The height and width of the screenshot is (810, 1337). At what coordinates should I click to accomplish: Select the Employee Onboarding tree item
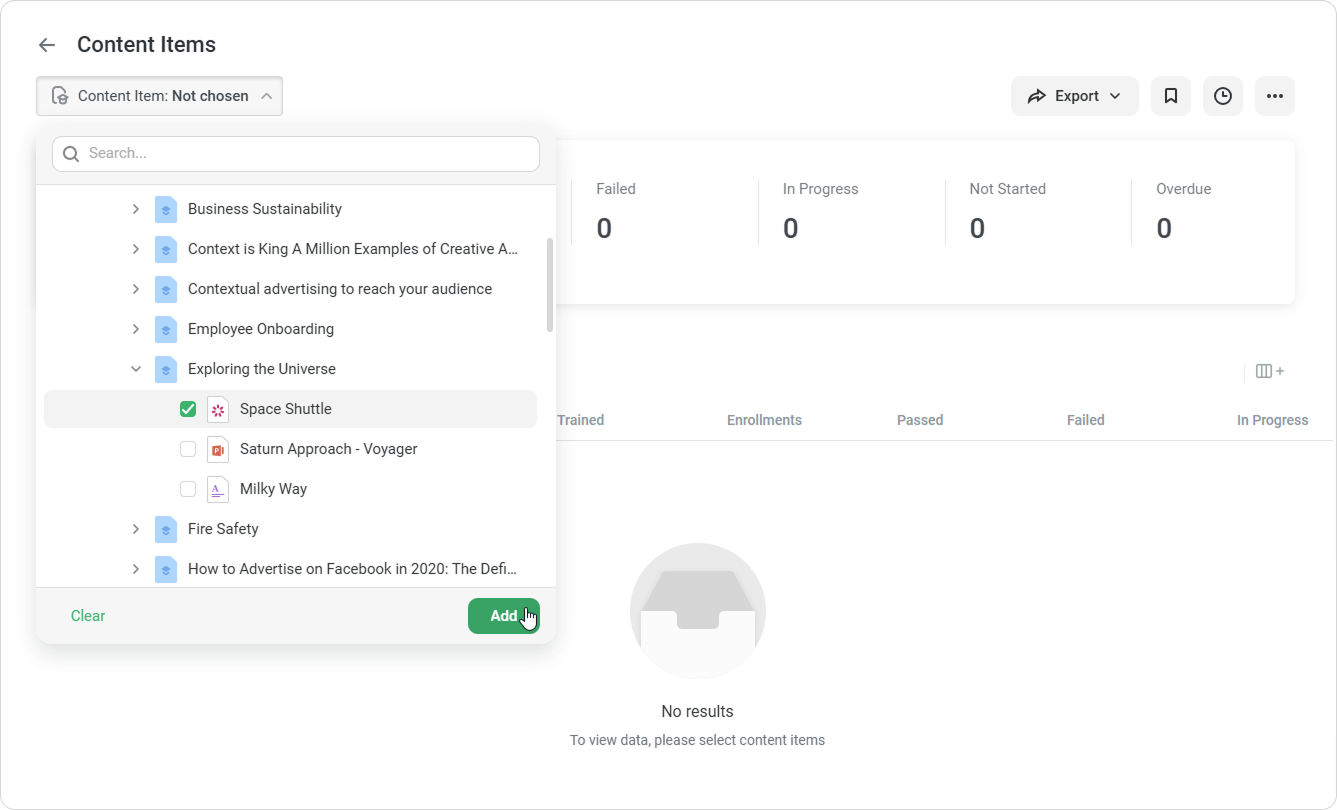coord(261,329)
